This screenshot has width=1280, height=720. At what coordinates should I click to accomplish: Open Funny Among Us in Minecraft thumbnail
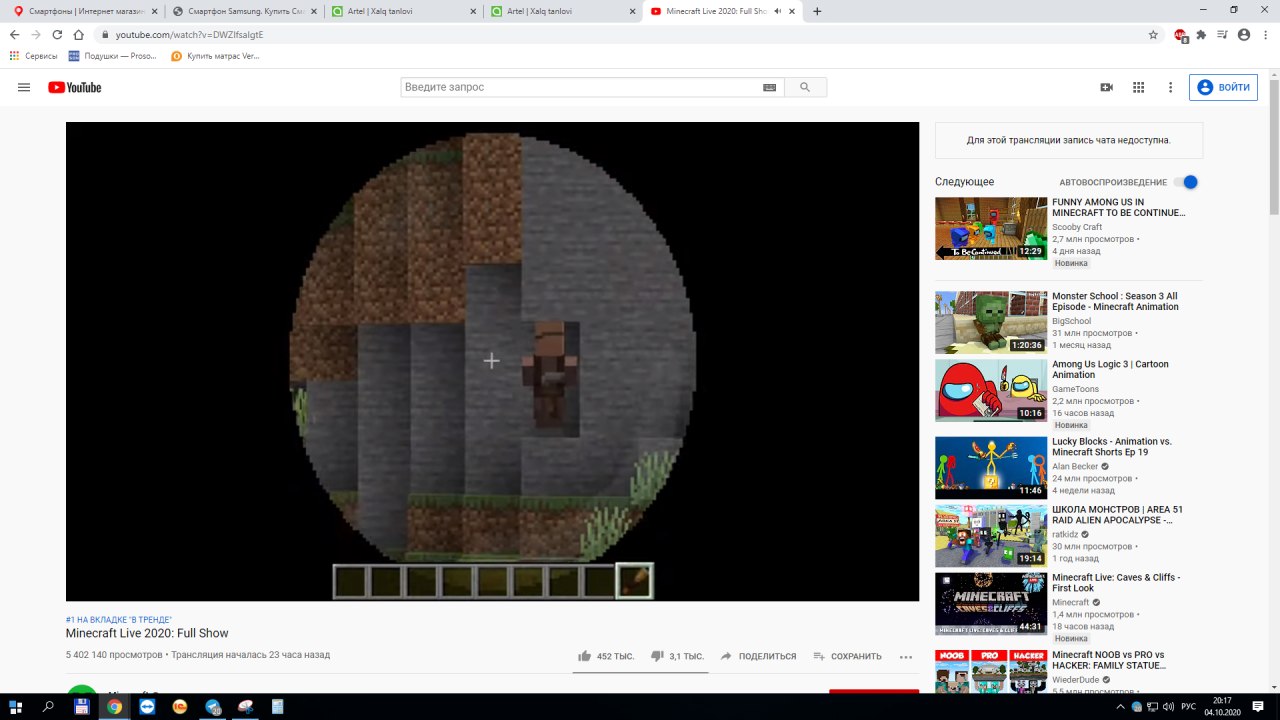pyautogui.click(x=991, y=228)
